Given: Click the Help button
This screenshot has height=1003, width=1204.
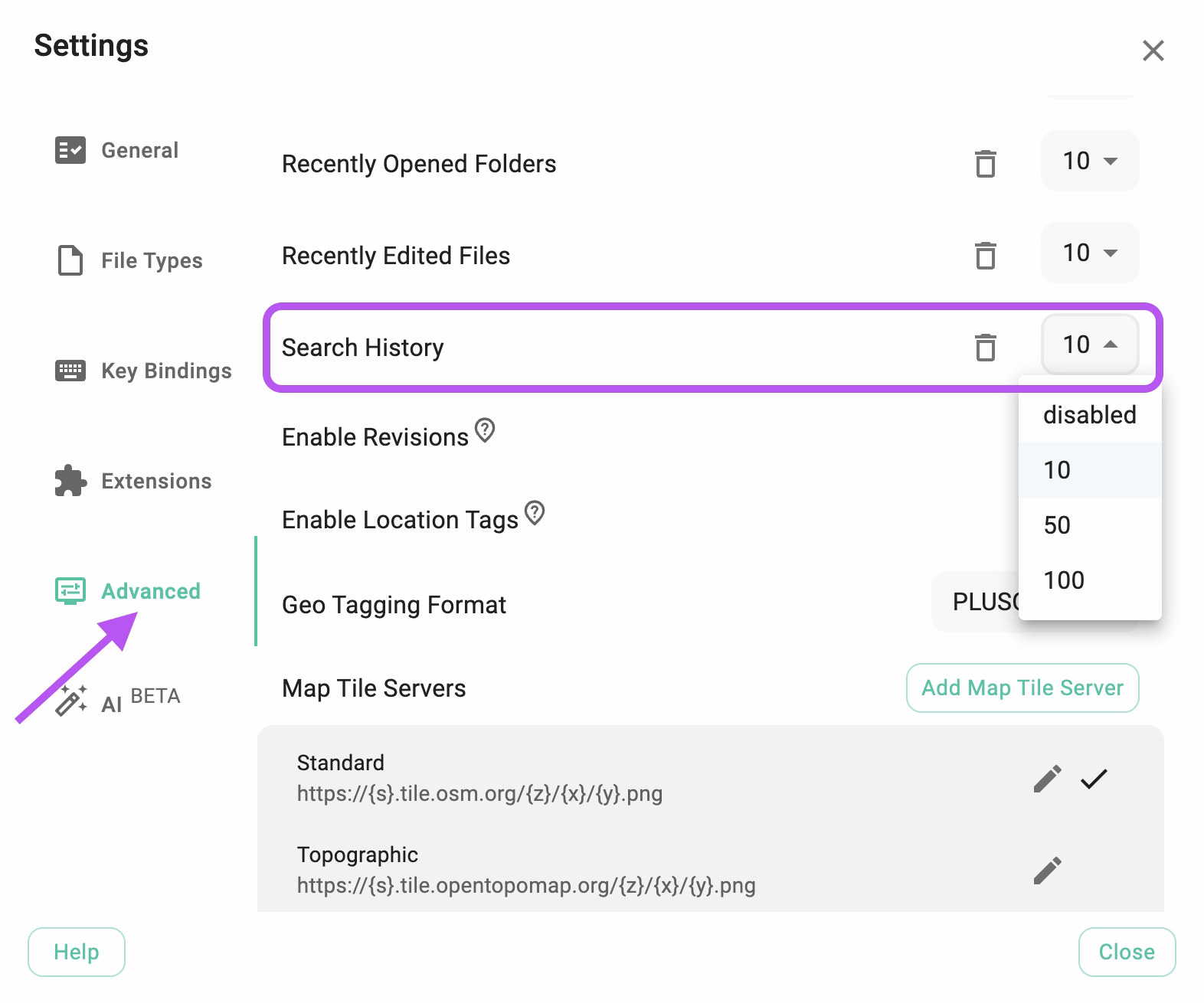Looking at the screenshot, I should (x=76, y=952).
